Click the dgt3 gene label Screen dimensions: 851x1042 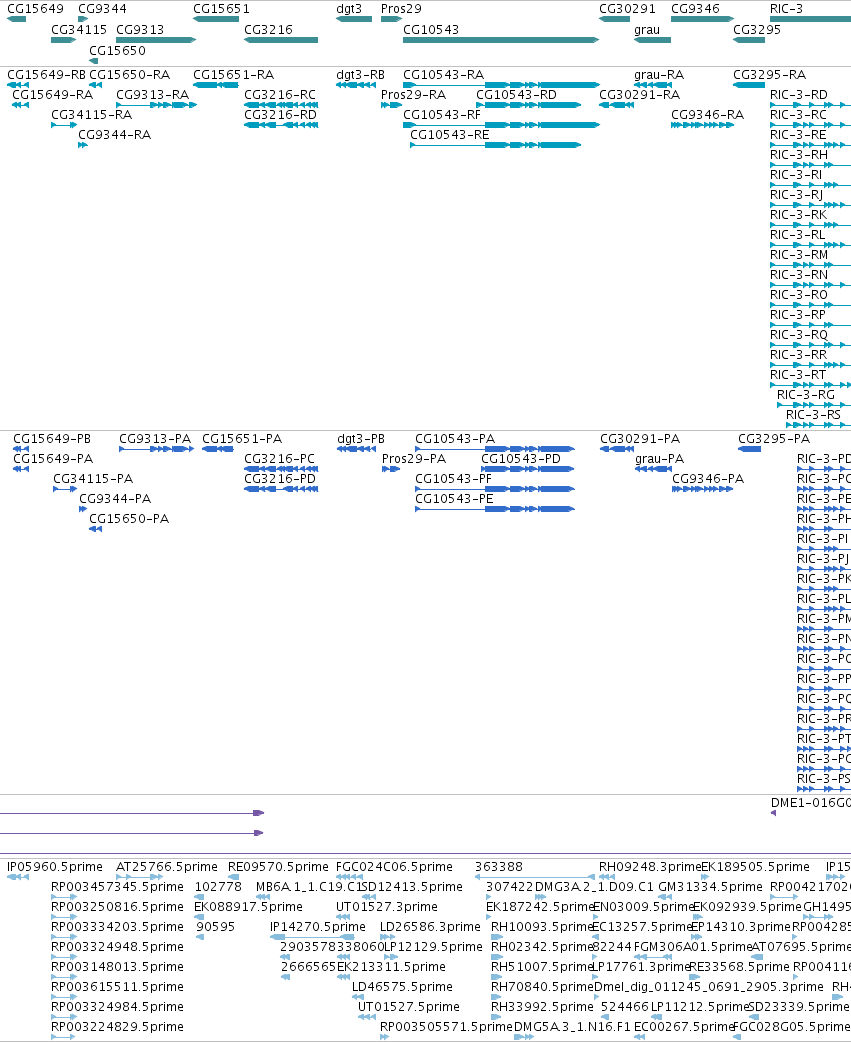click(x=349, y=9)
